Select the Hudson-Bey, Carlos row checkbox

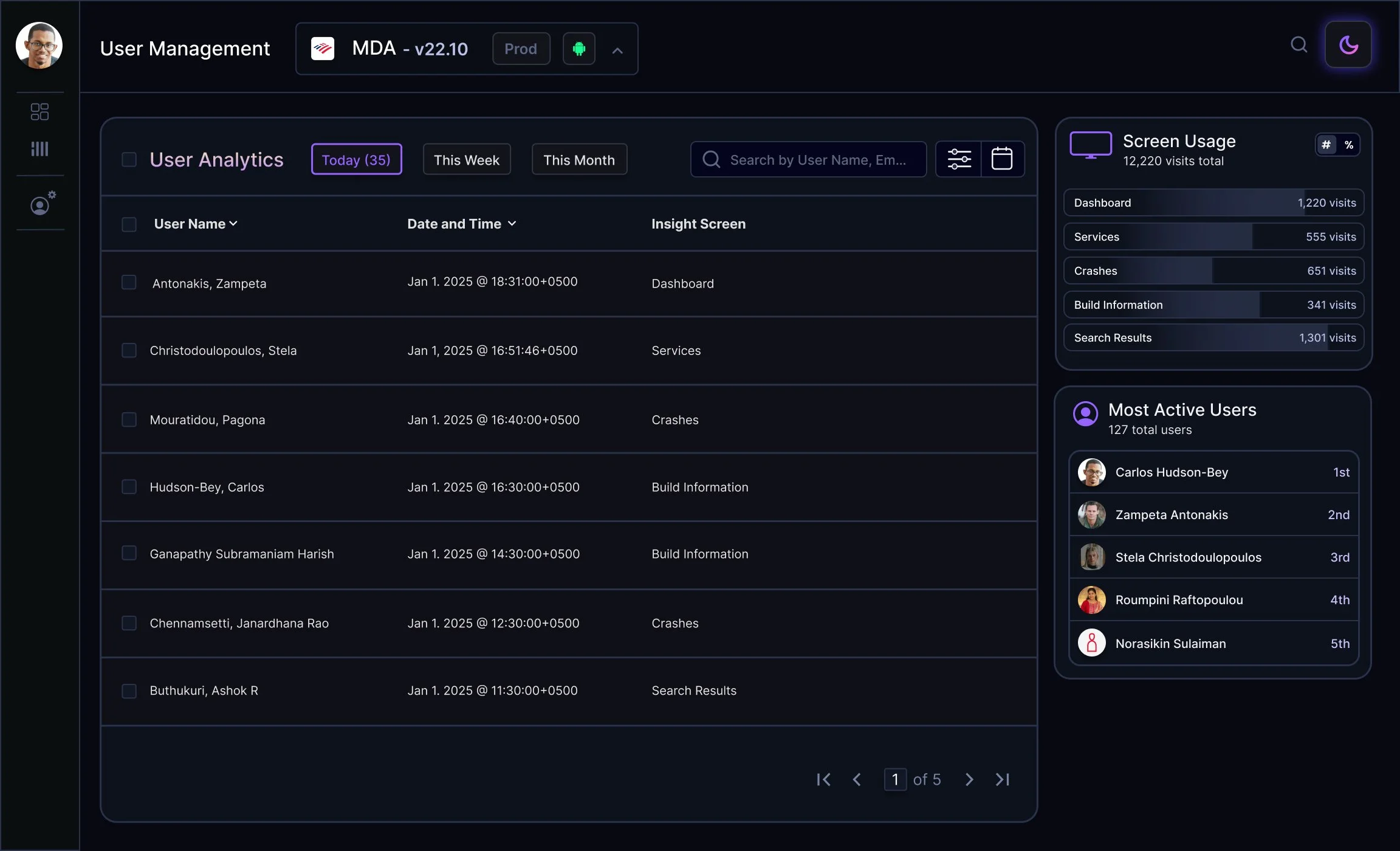pos(129,487)
